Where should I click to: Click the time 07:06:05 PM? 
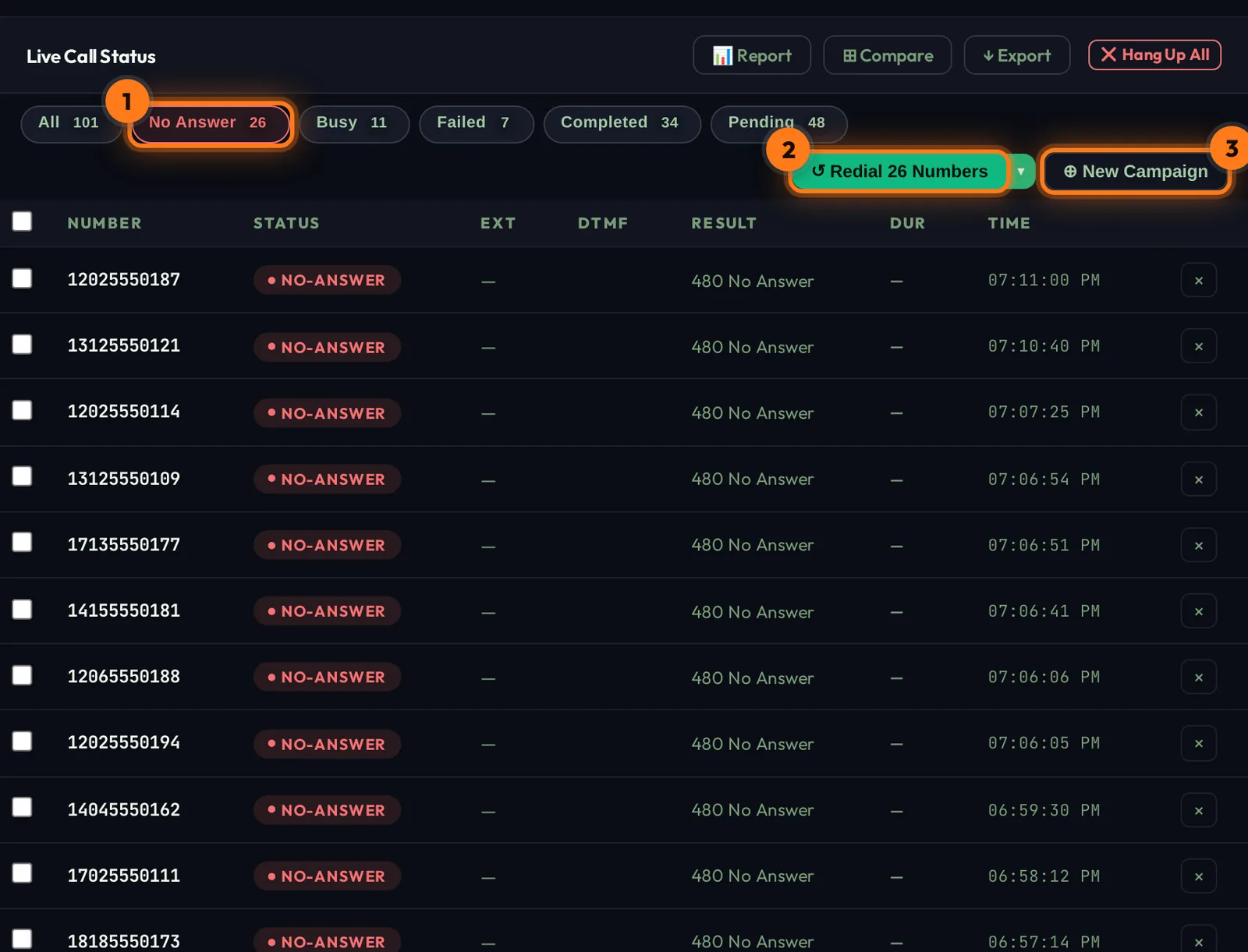tap(1044, 743)
